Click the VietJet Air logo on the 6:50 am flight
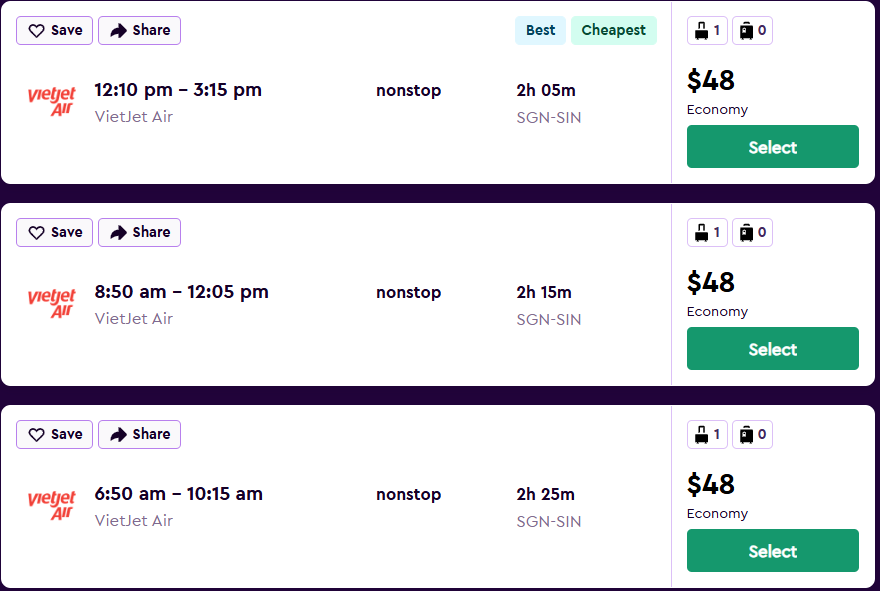Viewport: 880px width, 591px height. click(x=52, y=505)
